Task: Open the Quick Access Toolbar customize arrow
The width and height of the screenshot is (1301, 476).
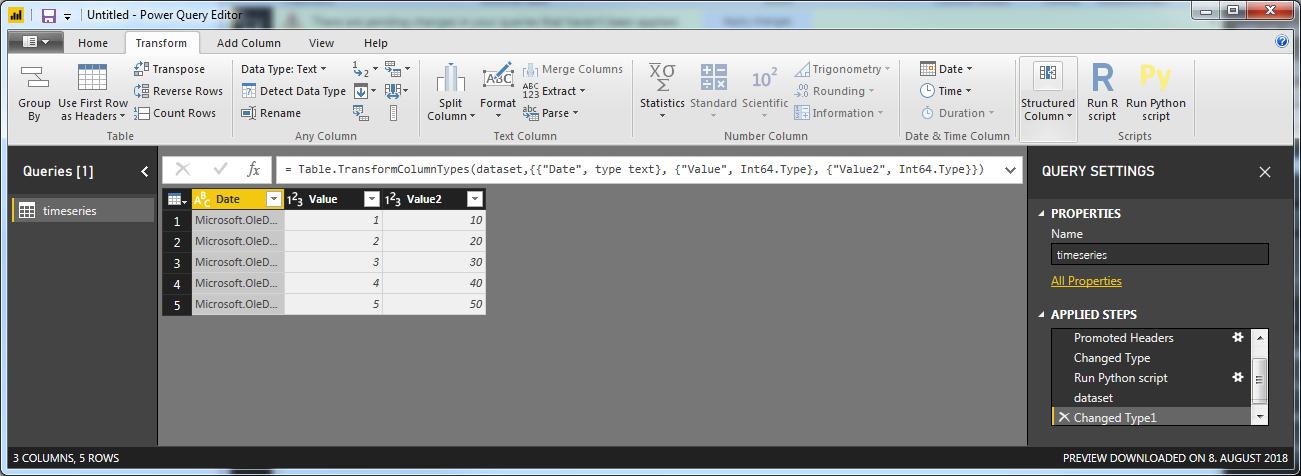Action: pos(67,16)
